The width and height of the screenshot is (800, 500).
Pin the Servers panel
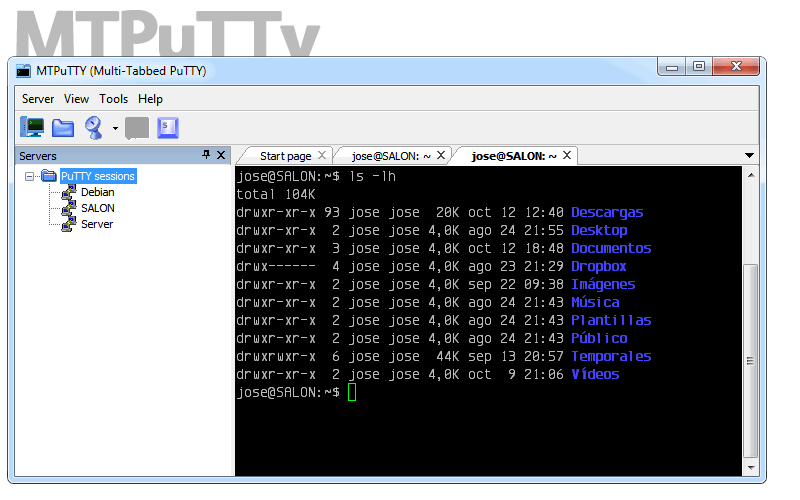(x=206, y=155)
